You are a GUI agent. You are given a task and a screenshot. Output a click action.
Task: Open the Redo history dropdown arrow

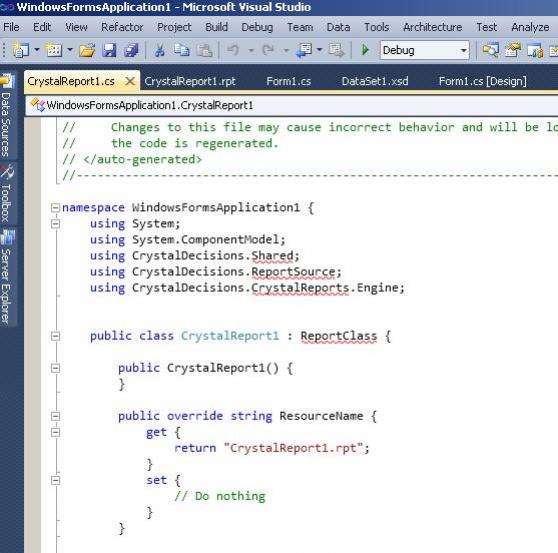click(286, 50)
